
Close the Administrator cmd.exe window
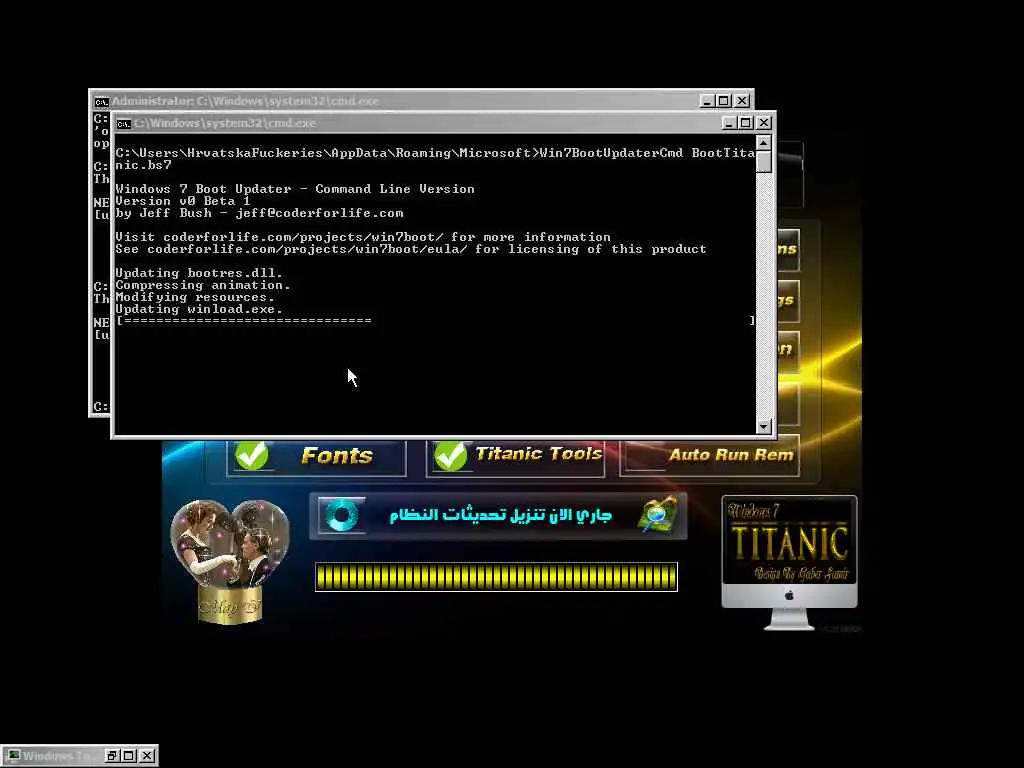[742, 101]
